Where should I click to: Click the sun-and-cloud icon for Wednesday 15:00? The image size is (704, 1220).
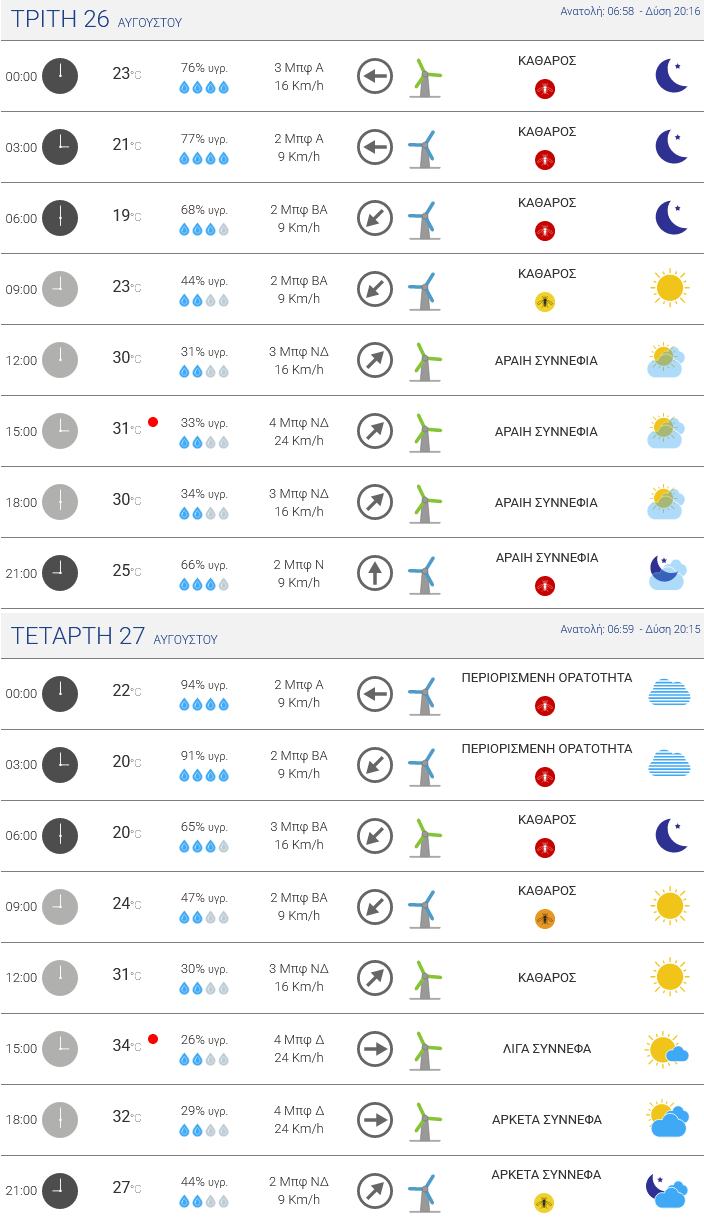(x=667, y=1049)
